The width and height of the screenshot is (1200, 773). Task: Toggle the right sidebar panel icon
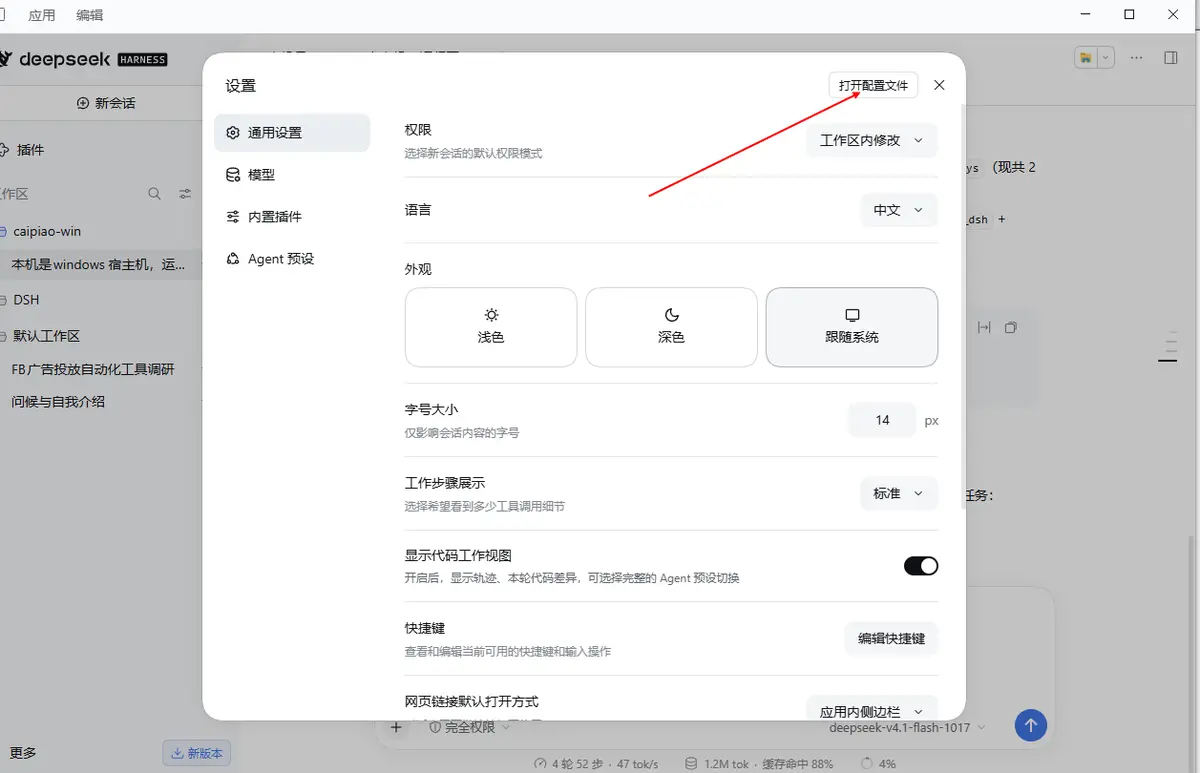pos(1171,58)
